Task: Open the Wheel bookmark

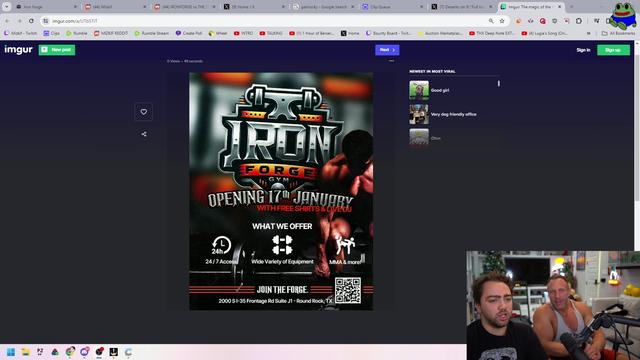Action: click(218, 33)
